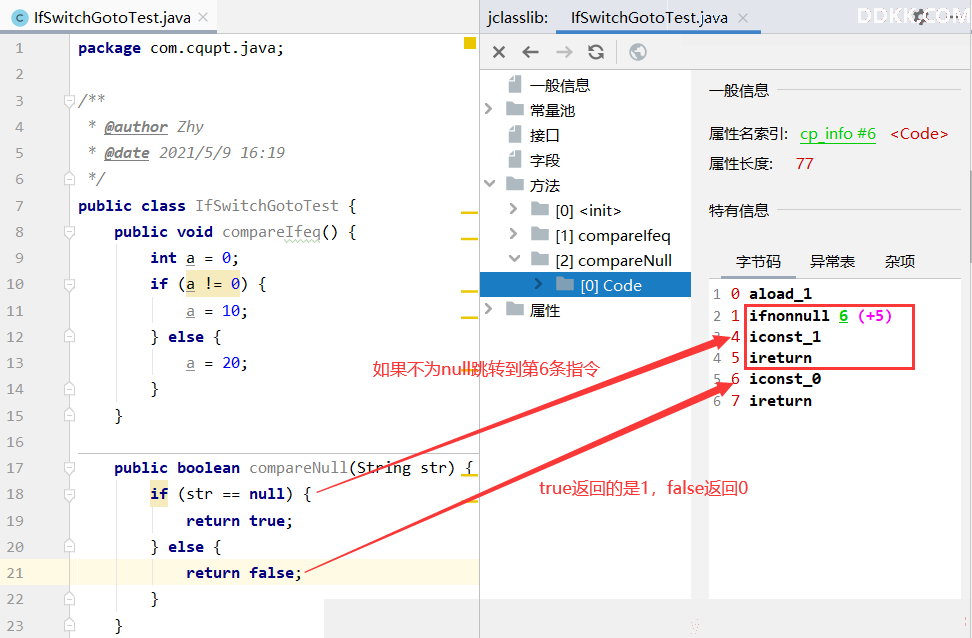Close the jclasslib viewer with the X toolbar icon
972x638 pixels.
pyautogui.click(x=499, y=52)
